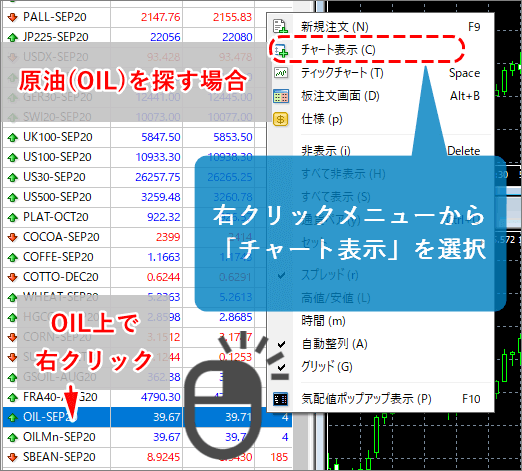522x471 pixels.
Task: Click bid price 26257.75
Action: click(158, 177)
